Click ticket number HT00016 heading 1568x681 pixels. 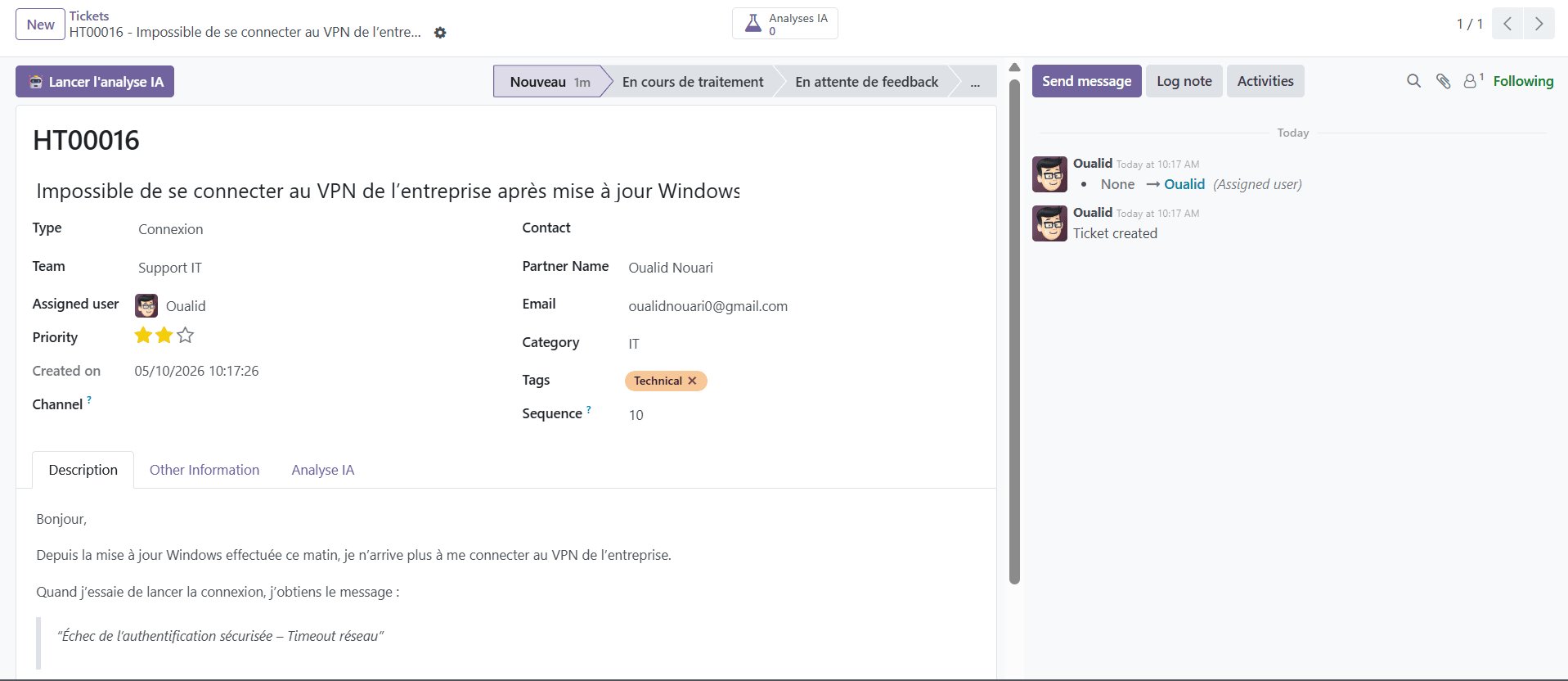(86, 141)
